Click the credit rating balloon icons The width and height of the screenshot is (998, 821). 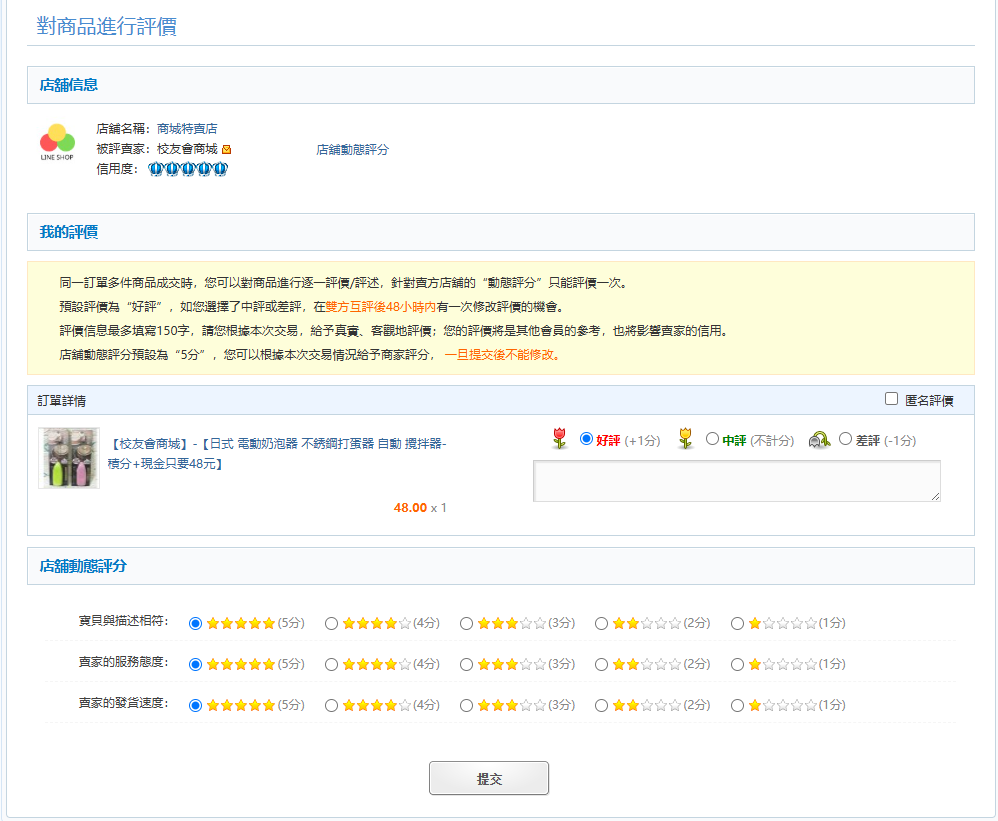[x=188, y=169]
